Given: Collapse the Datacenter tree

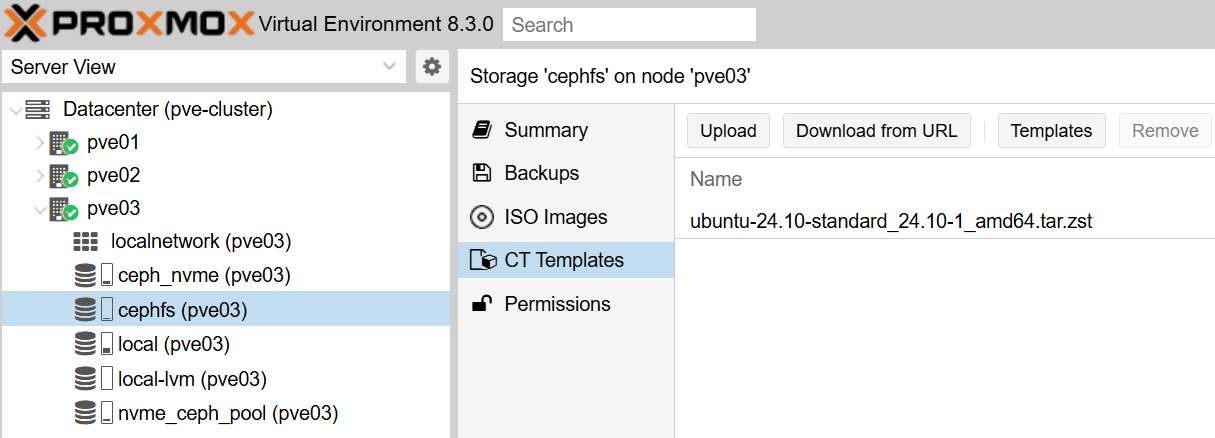Looking at the screenshot, I should coord(14,109).
